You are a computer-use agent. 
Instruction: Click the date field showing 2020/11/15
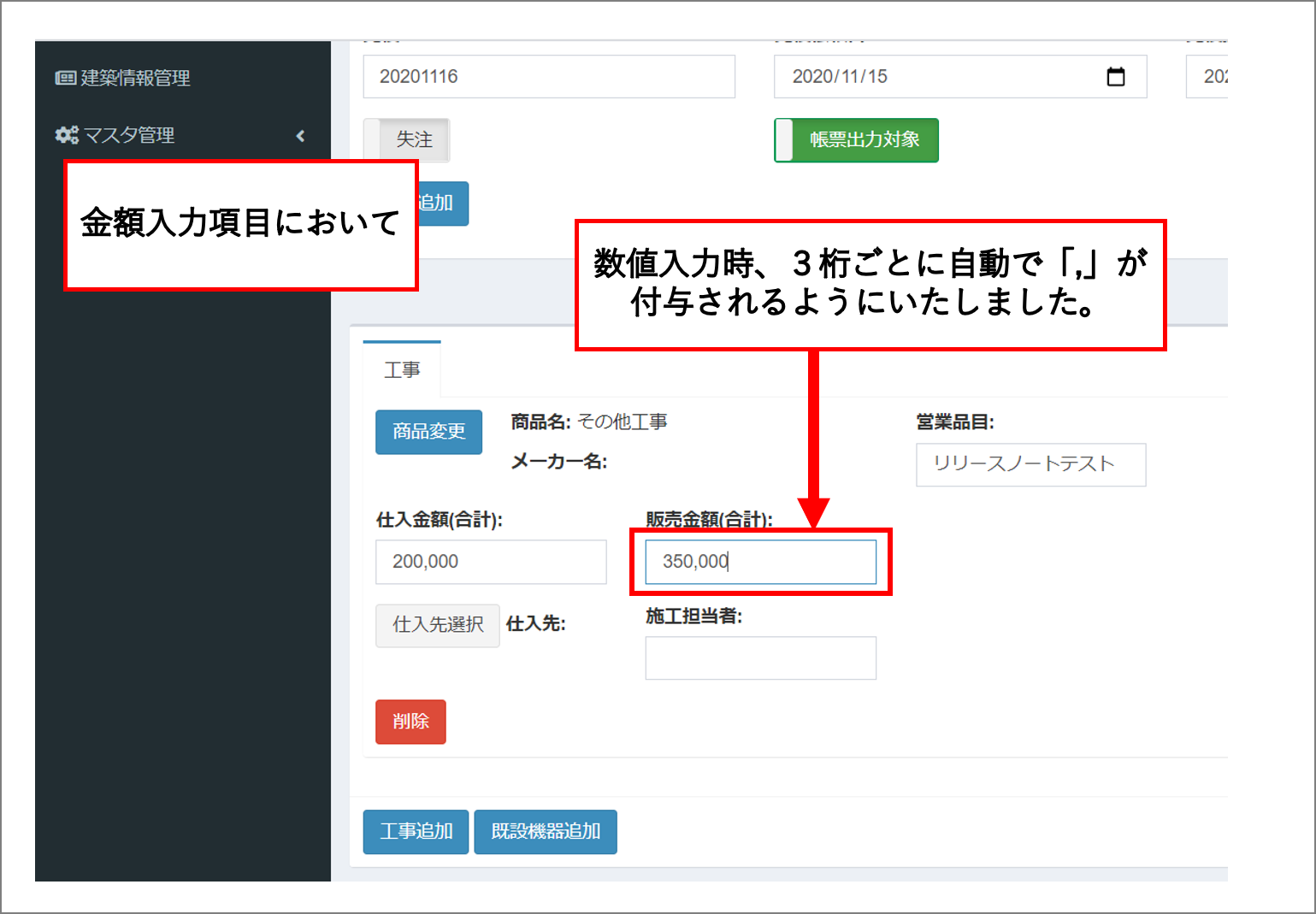pos(941,77)
